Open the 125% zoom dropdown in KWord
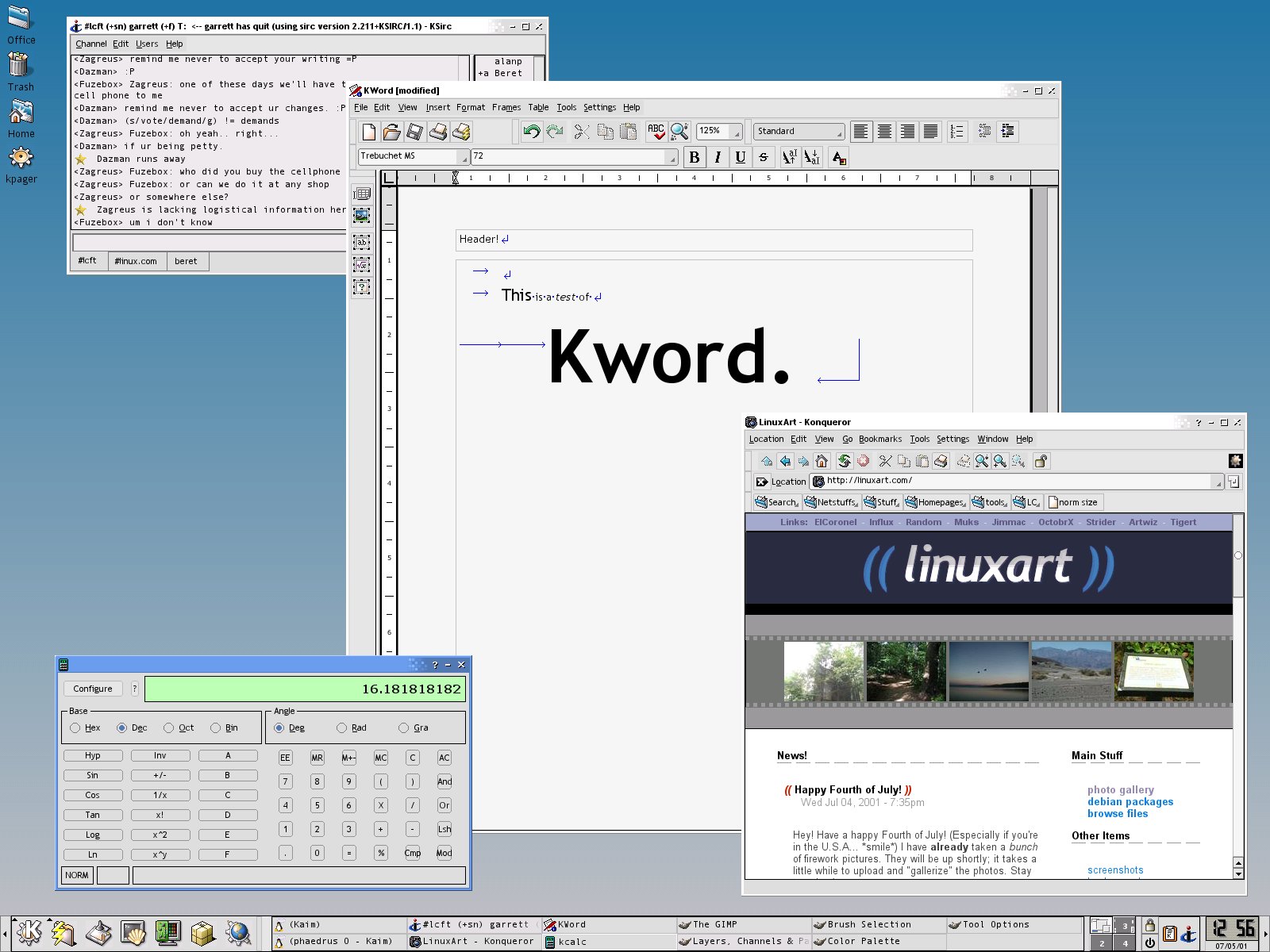 [737, 132]
